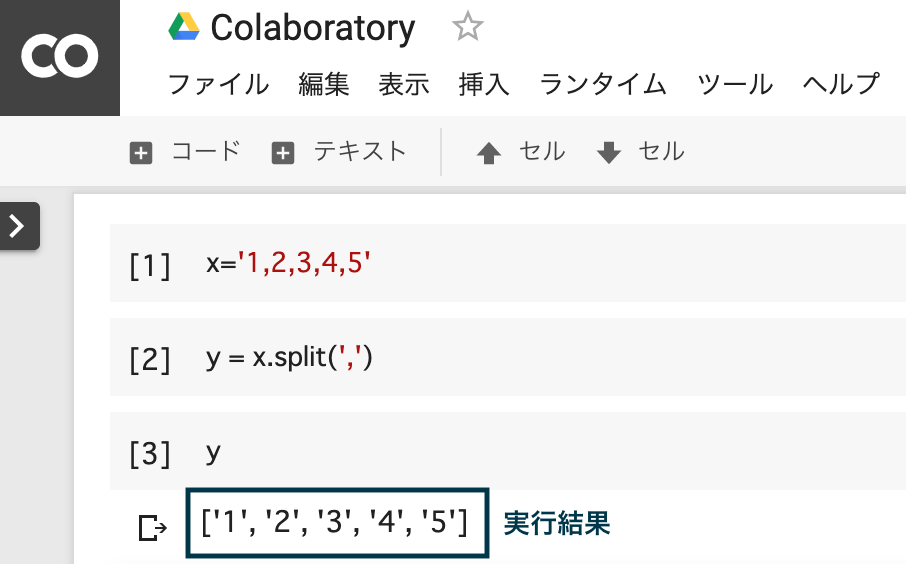
Task: Click the plus icon for adding text cell
Action: click(284, 153)
